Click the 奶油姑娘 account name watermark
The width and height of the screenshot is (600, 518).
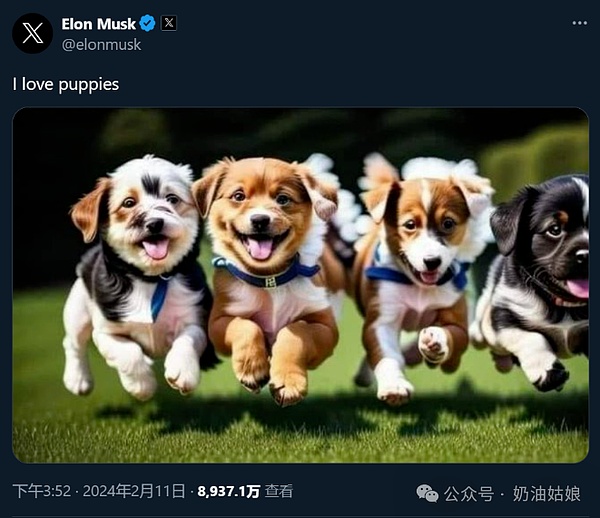click(546, 494)
